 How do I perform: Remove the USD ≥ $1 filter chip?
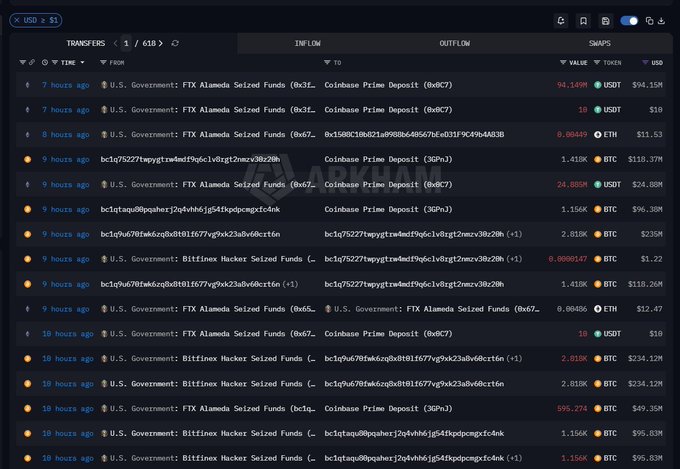16,20
